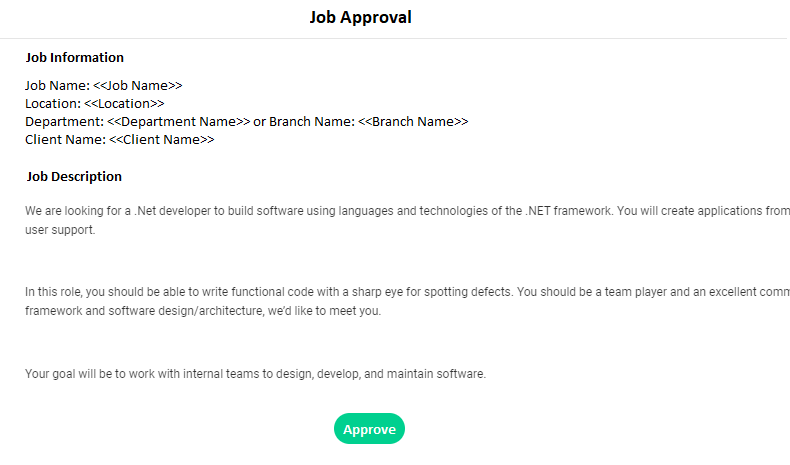Click the Job Description section heading
The height and width of the screenshot is (465, 790).
(x=74, y=176)
